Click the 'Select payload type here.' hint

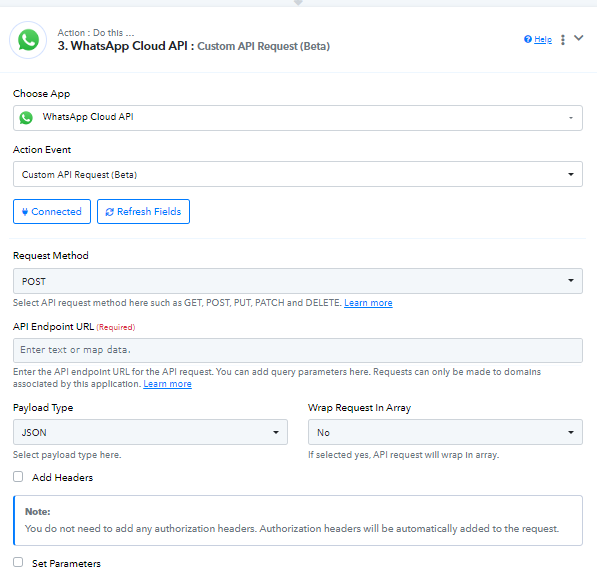pos(67,455)
